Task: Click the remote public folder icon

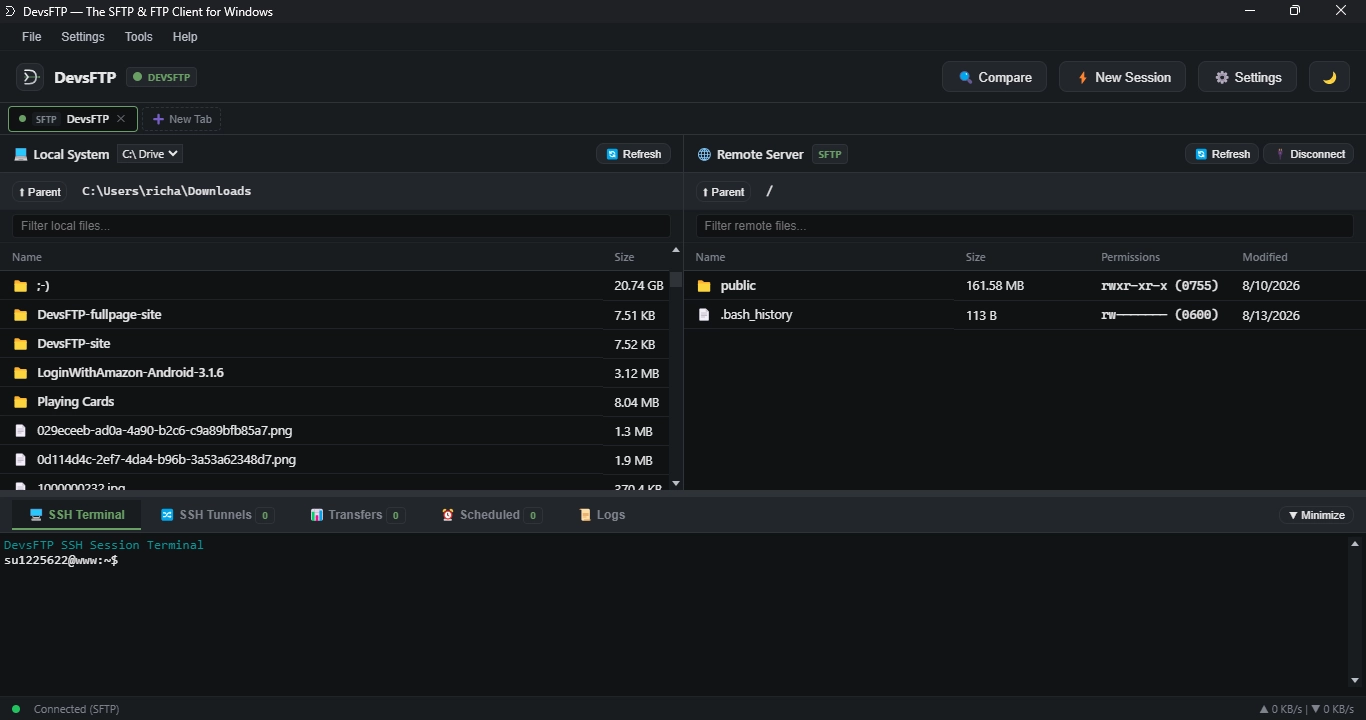Action: 704,286
